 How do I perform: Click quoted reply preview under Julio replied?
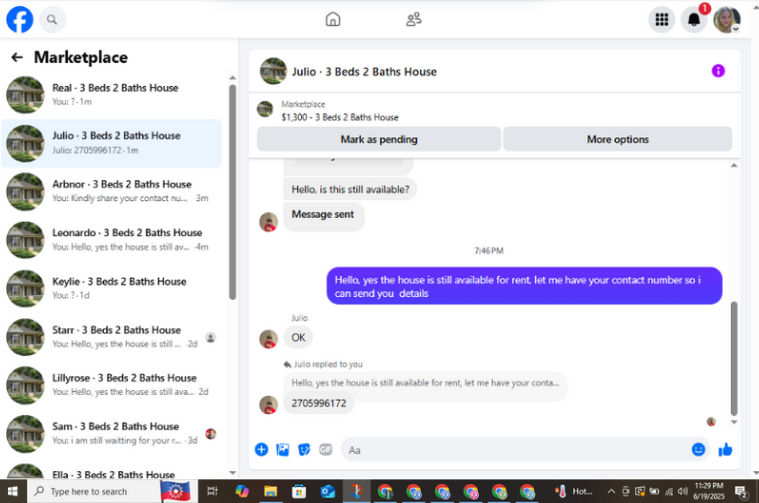[x=425, y=383]
